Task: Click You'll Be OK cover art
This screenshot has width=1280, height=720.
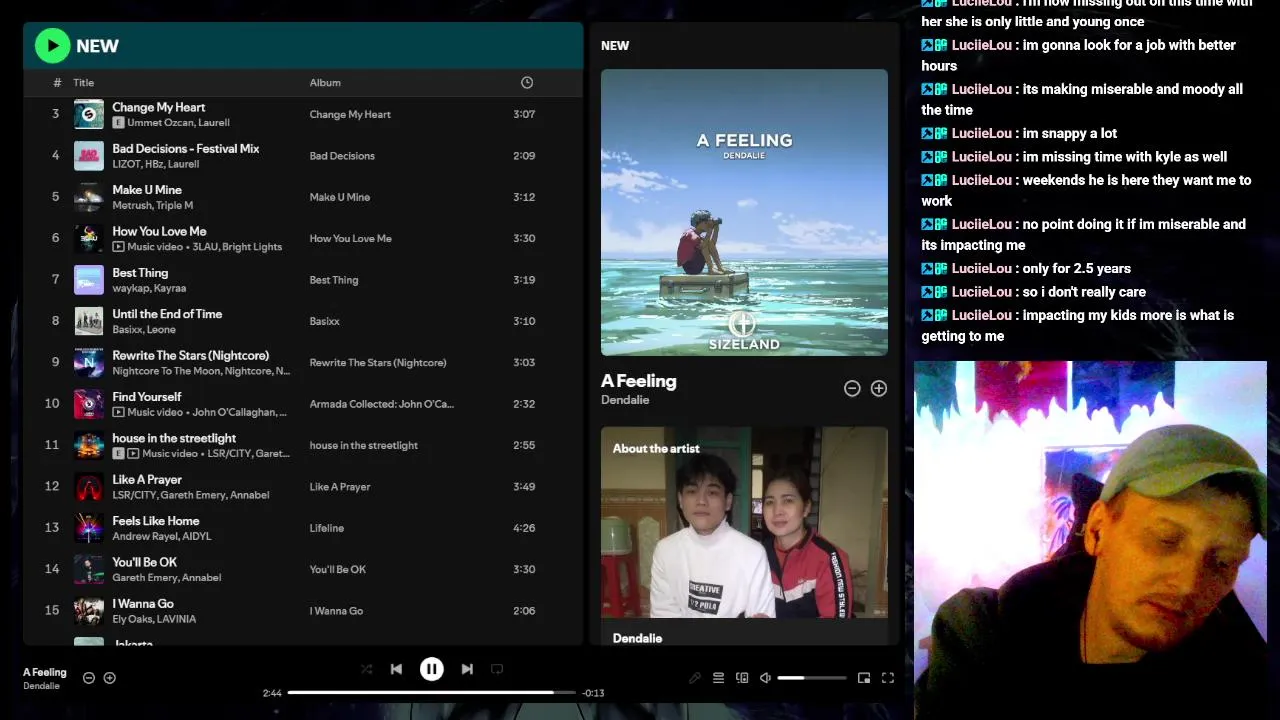Action: coord(89,569)
